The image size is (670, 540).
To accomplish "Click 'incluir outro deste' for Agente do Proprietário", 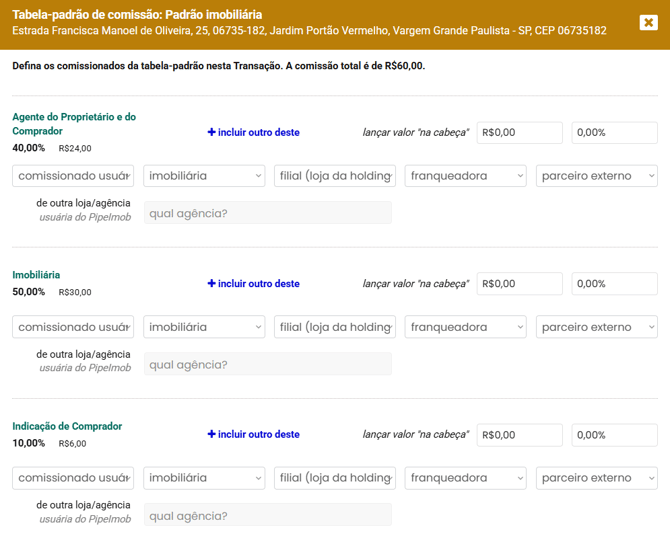I will point(253,132).
